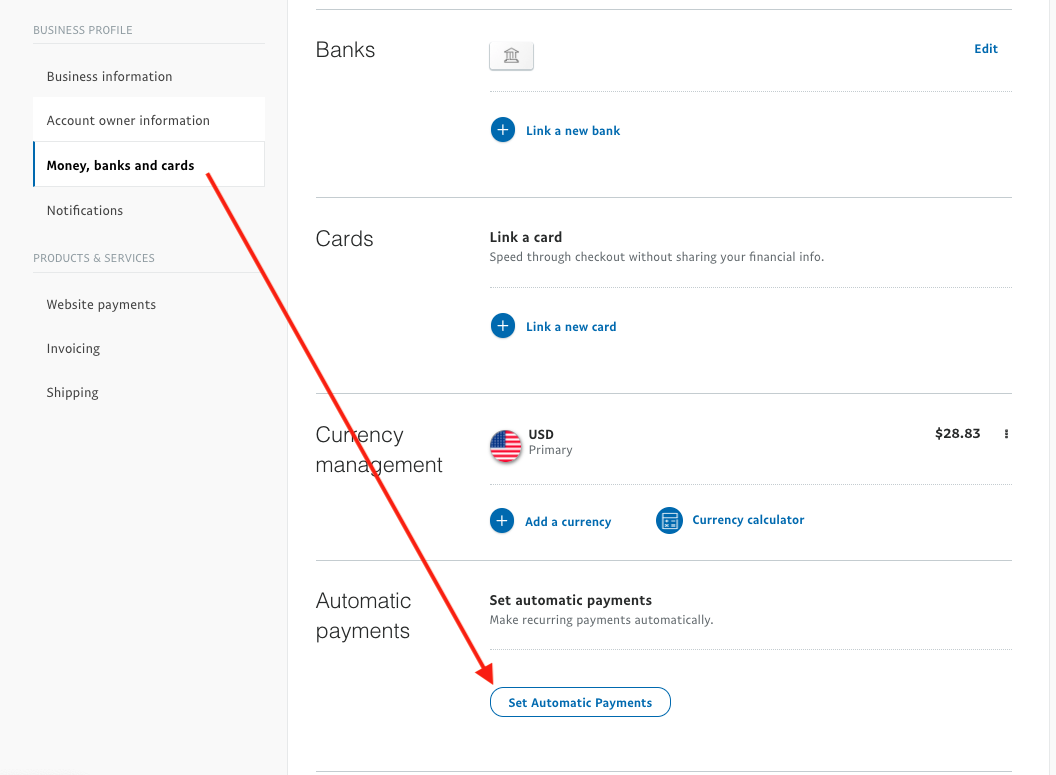The image size is (1056, 775).
Task: Click Link a new bank text
Action: [572, 131]
